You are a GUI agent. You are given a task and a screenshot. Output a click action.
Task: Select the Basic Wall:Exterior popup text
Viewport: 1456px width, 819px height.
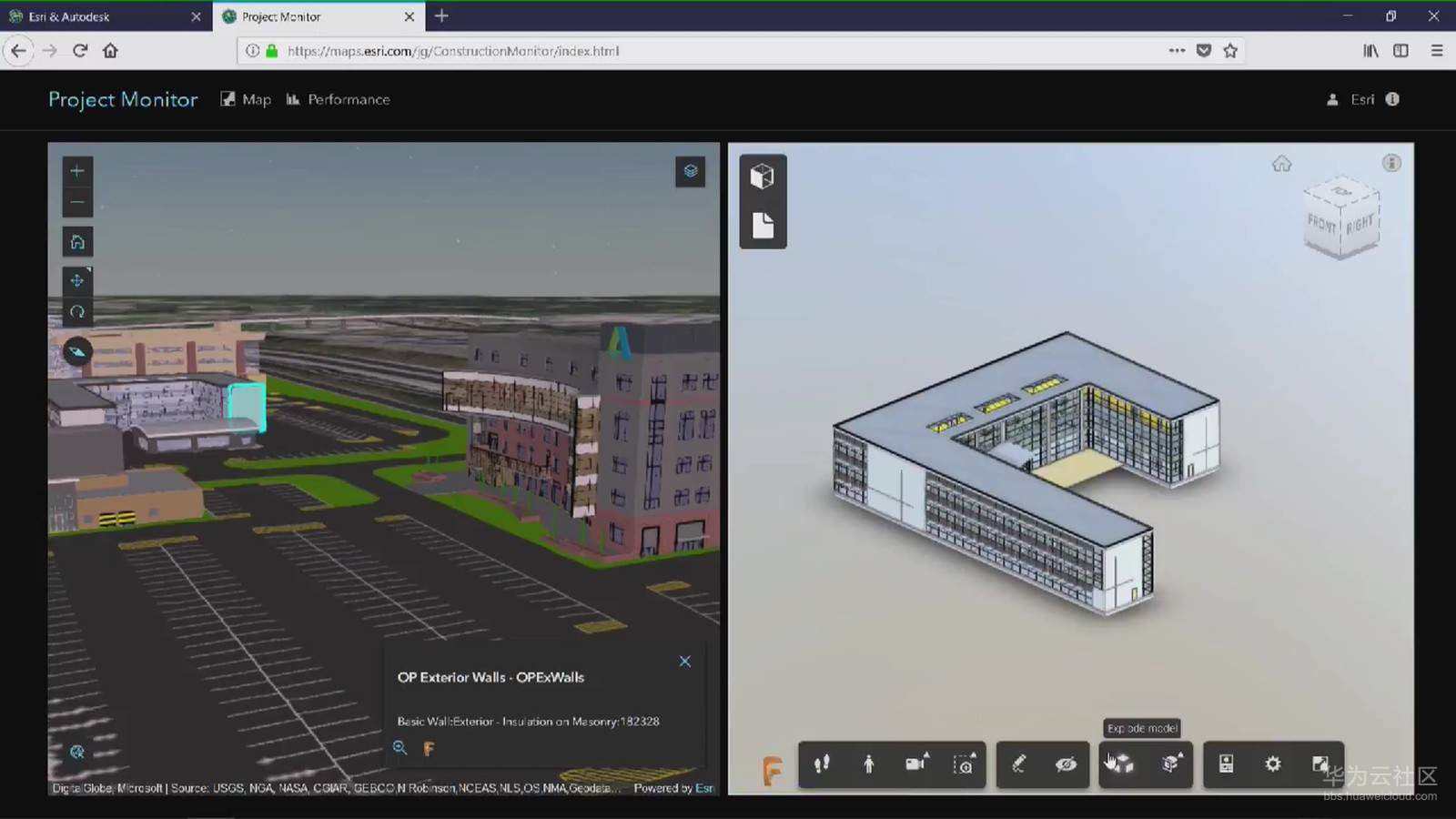[528, 722]
